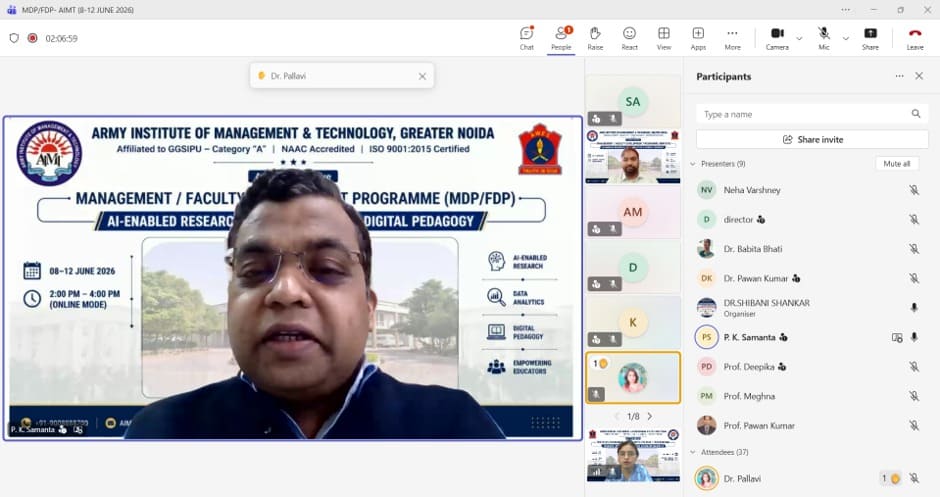Viewport: 940px width, 497px height.
Task: Toggle the Camera on or off
Action: [778, 38]
